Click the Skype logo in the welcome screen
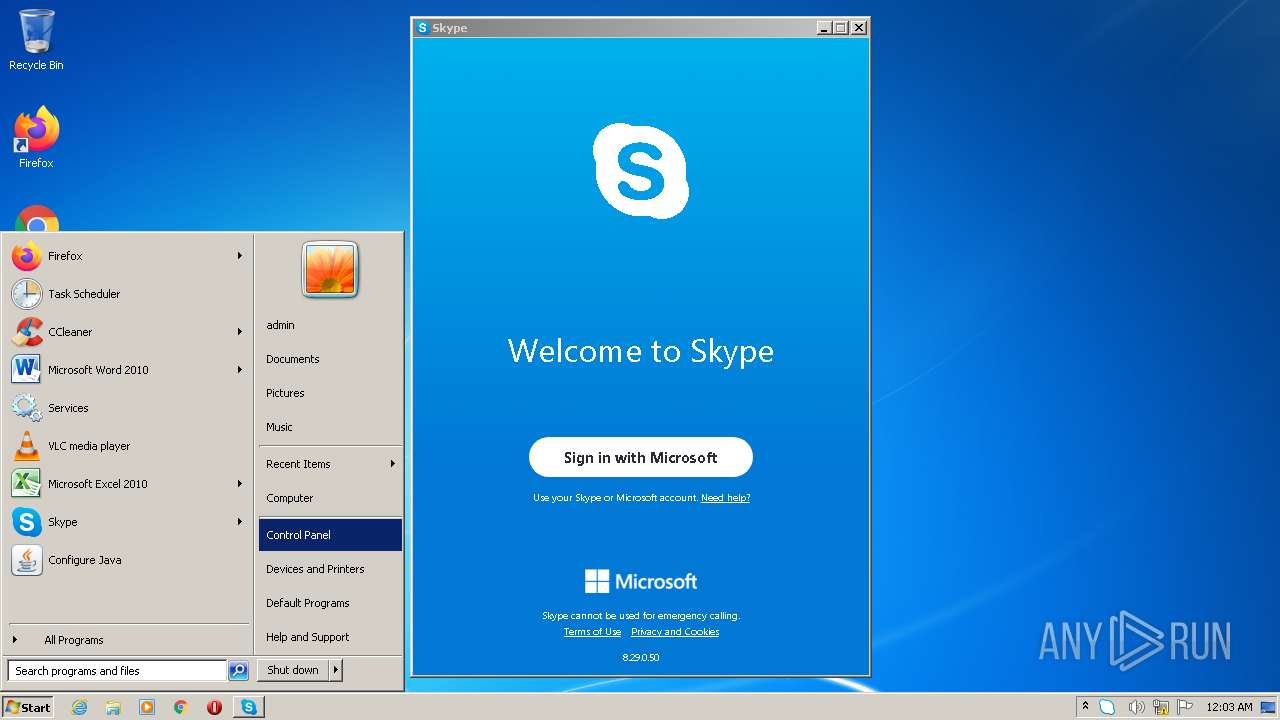The width and height of the screenshot is (1280, 720). [x=641, y=171]
